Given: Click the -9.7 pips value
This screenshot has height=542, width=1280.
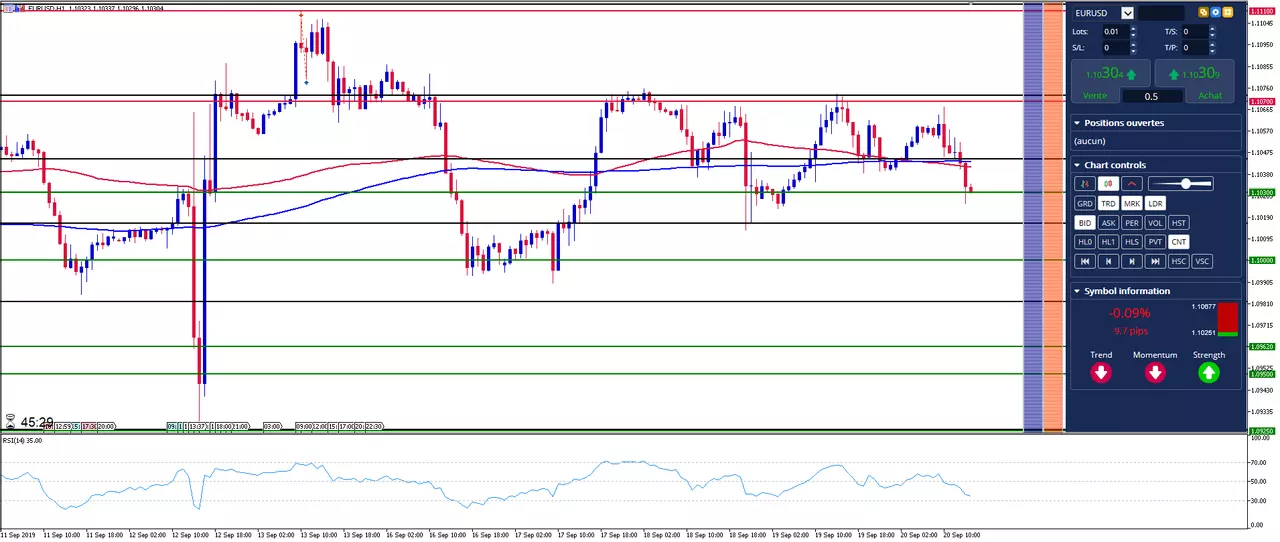Looking at the screenshot, I should pos(1130,331).
